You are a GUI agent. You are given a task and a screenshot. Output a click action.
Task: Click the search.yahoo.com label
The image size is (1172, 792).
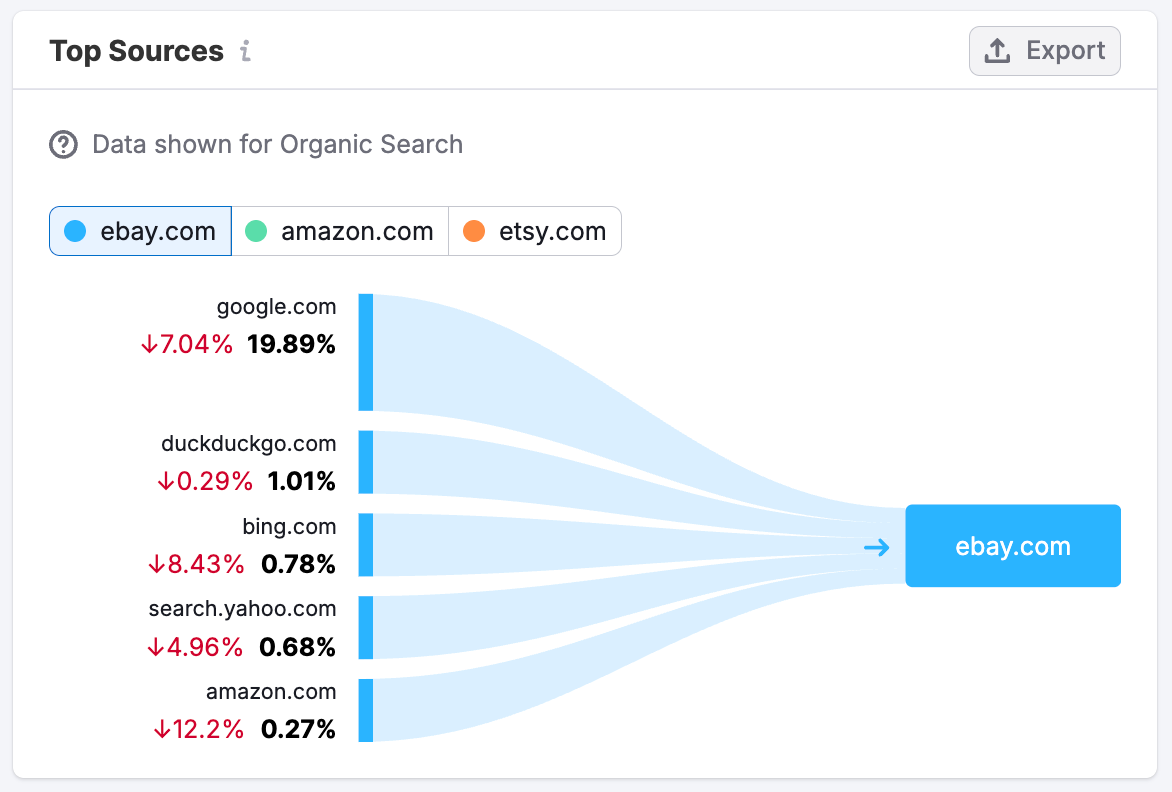coord(242,608)
